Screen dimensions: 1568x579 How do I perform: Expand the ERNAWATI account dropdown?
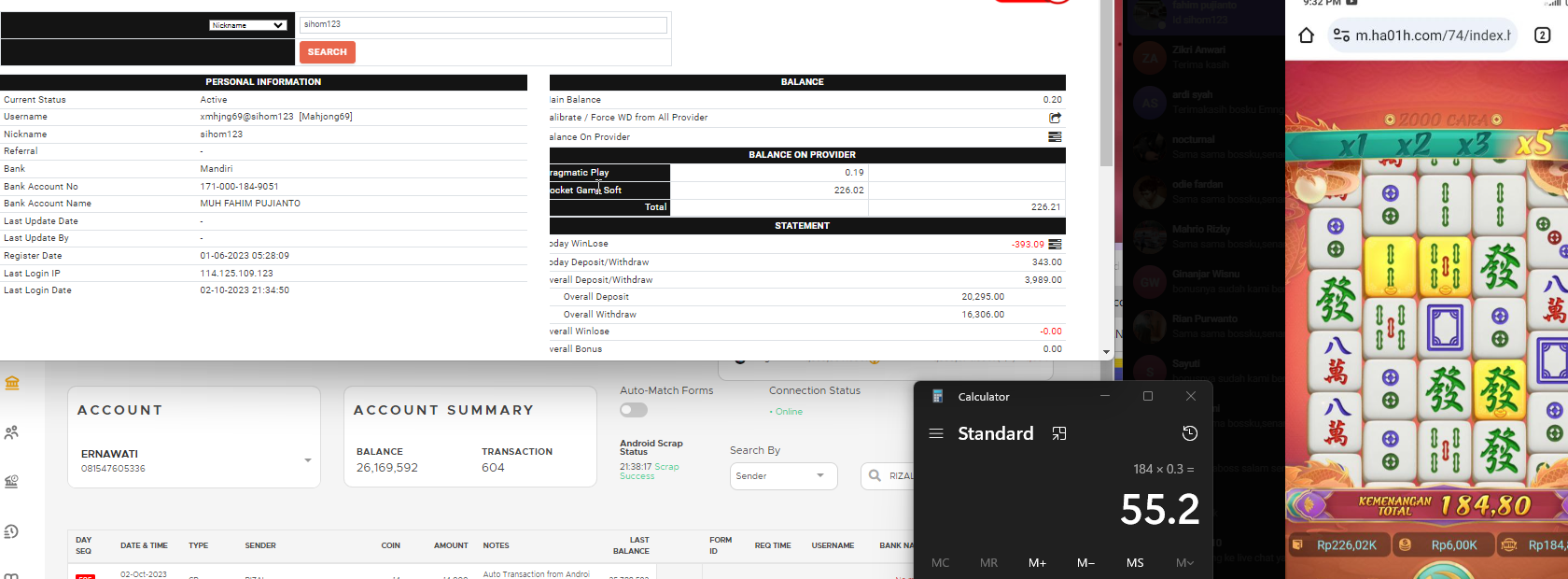pyautogui.click(x=307, y=460)
